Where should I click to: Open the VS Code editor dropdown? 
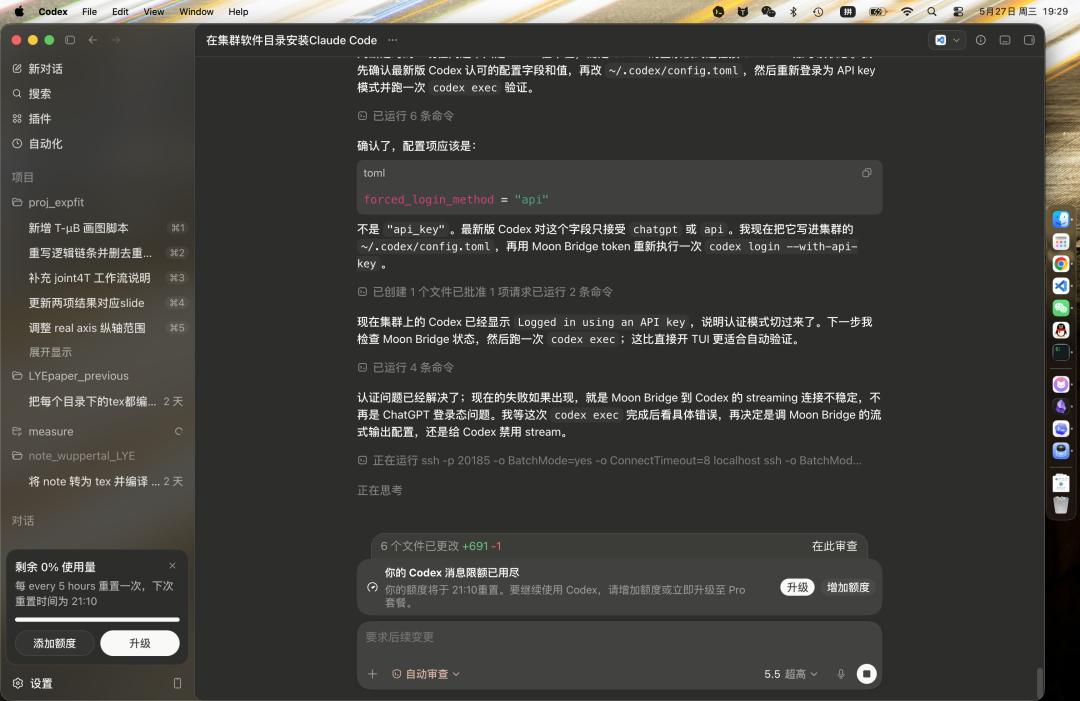(x=947, y=40)
